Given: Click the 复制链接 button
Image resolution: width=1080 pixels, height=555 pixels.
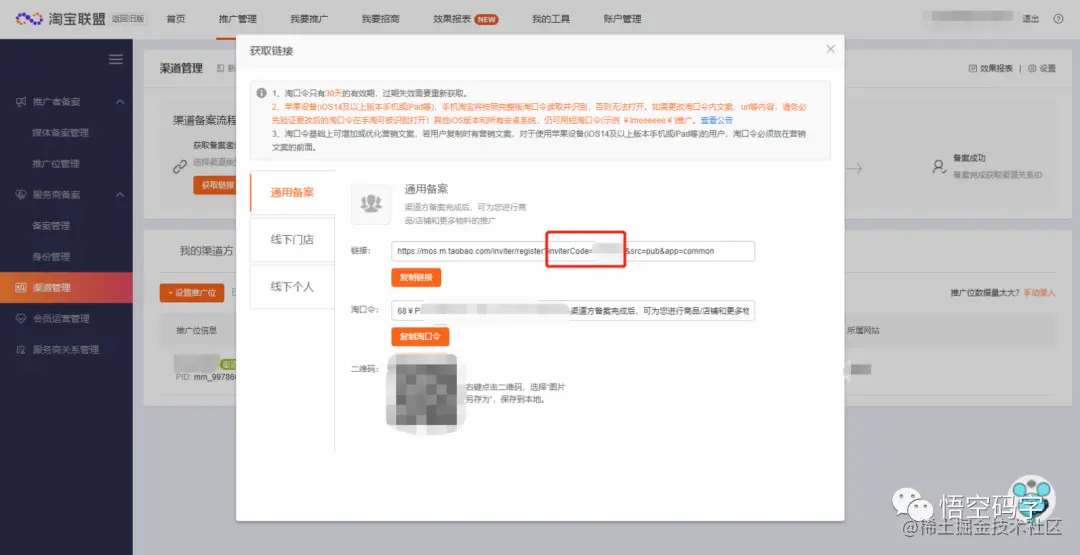Looking at the screenshot, I should tap(416, 278).
